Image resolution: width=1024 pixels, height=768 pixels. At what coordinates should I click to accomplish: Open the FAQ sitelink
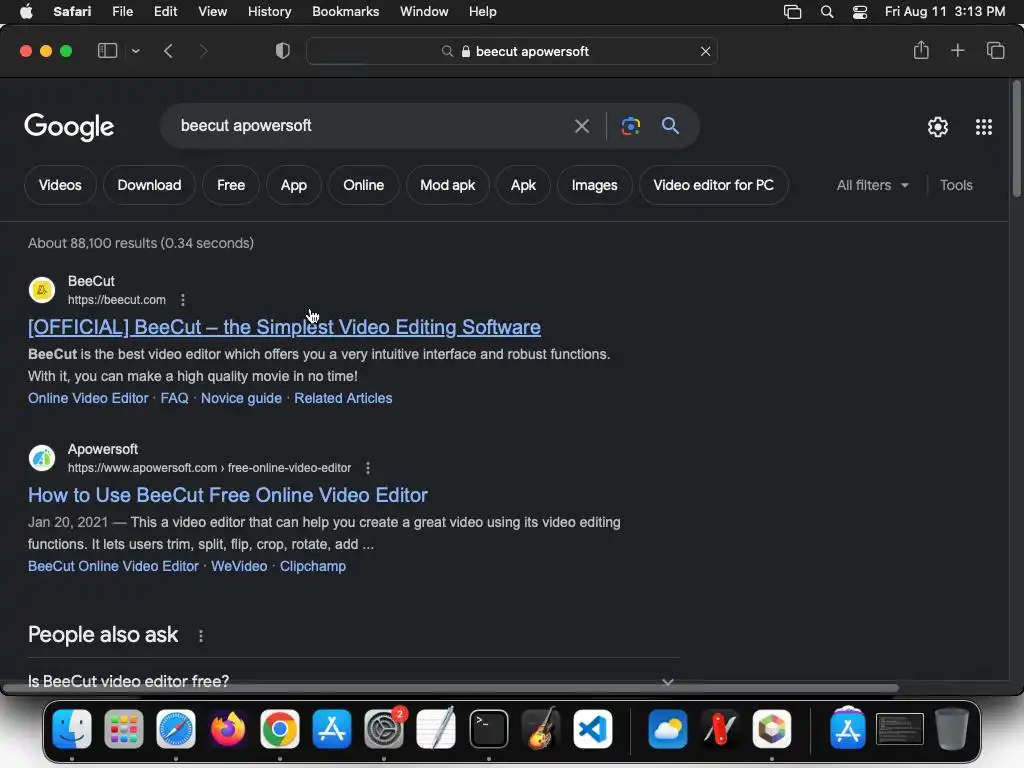click(x=174, y=398)
